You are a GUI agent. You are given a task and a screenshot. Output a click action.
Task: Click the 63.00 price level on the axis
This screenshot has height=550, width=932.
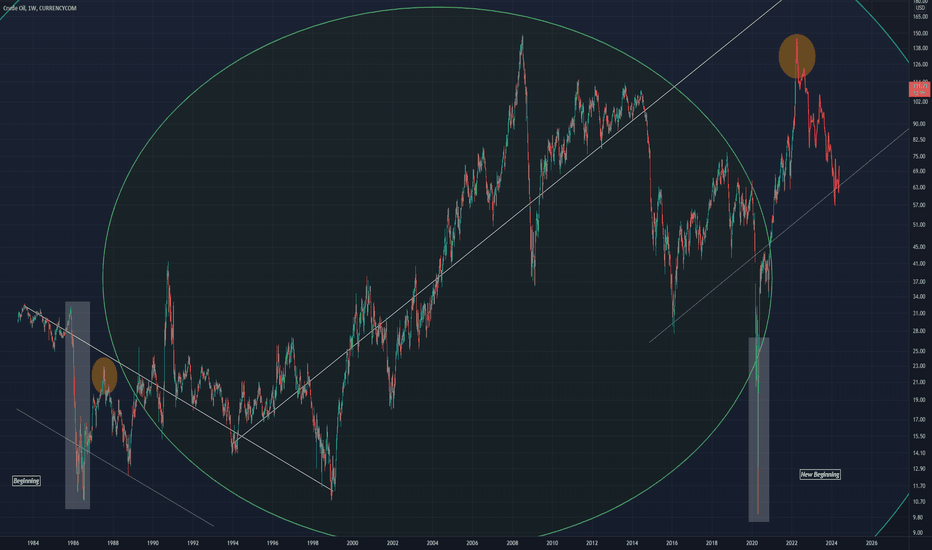(920, 187)
